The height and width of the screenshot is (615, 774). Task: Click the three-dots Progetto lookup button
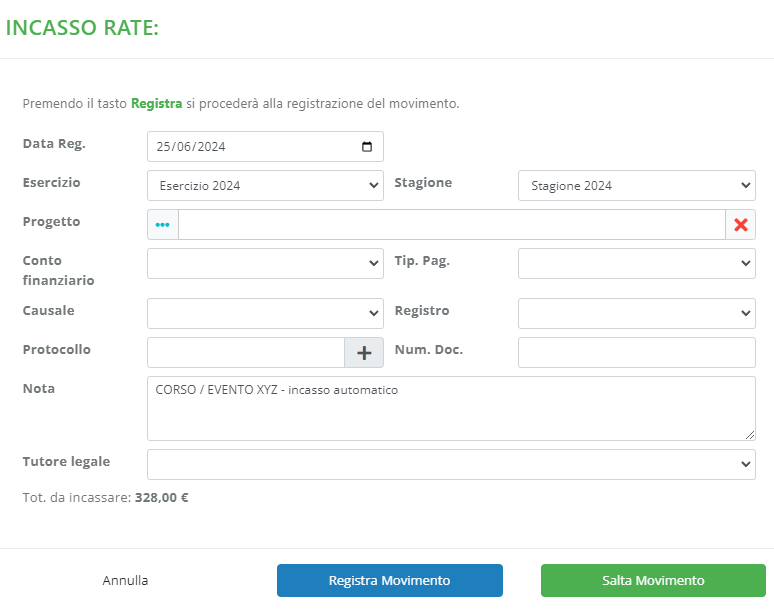click(x=163, y=225)
